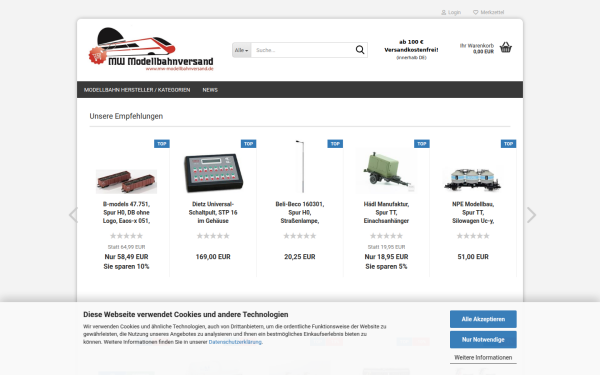Screen dimensions: 600x375
Task: Open Beli-Beco 160301 product title
Action: pos(300,213)
